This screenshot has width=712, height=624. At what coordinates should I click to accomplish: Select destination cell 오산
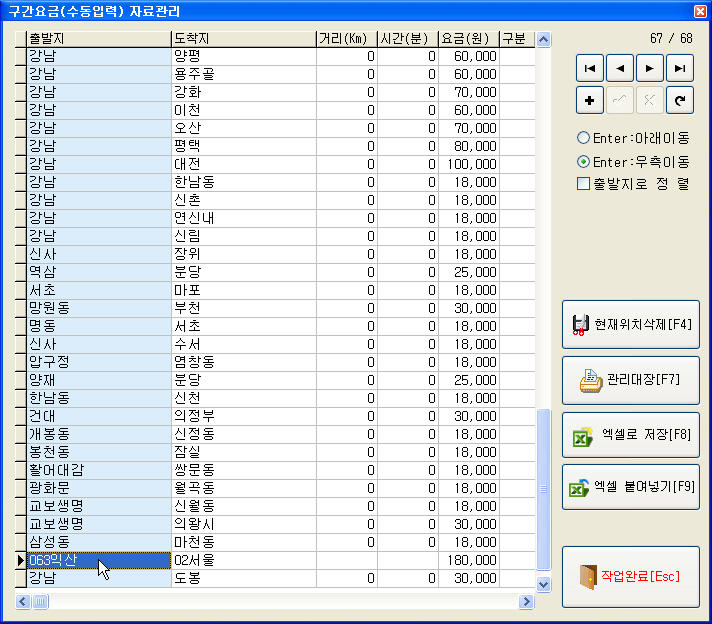244,129
